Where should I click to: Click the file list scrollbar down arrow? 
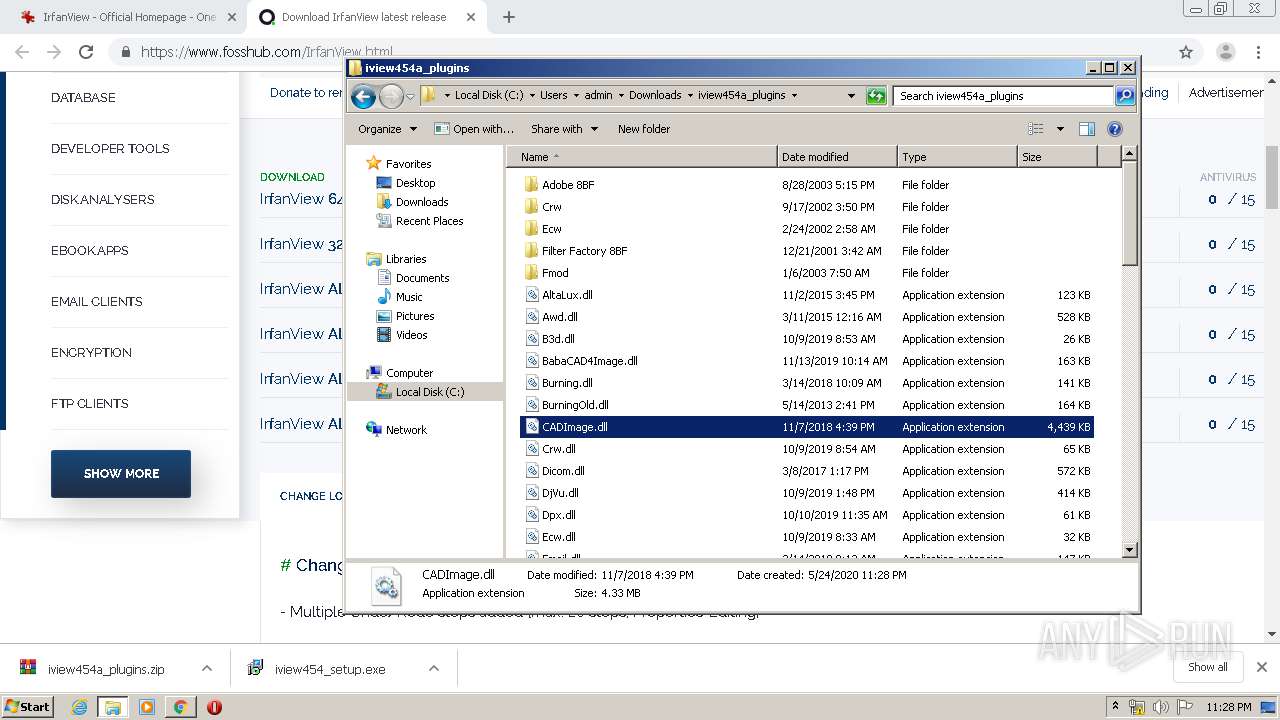(1129, 549)
